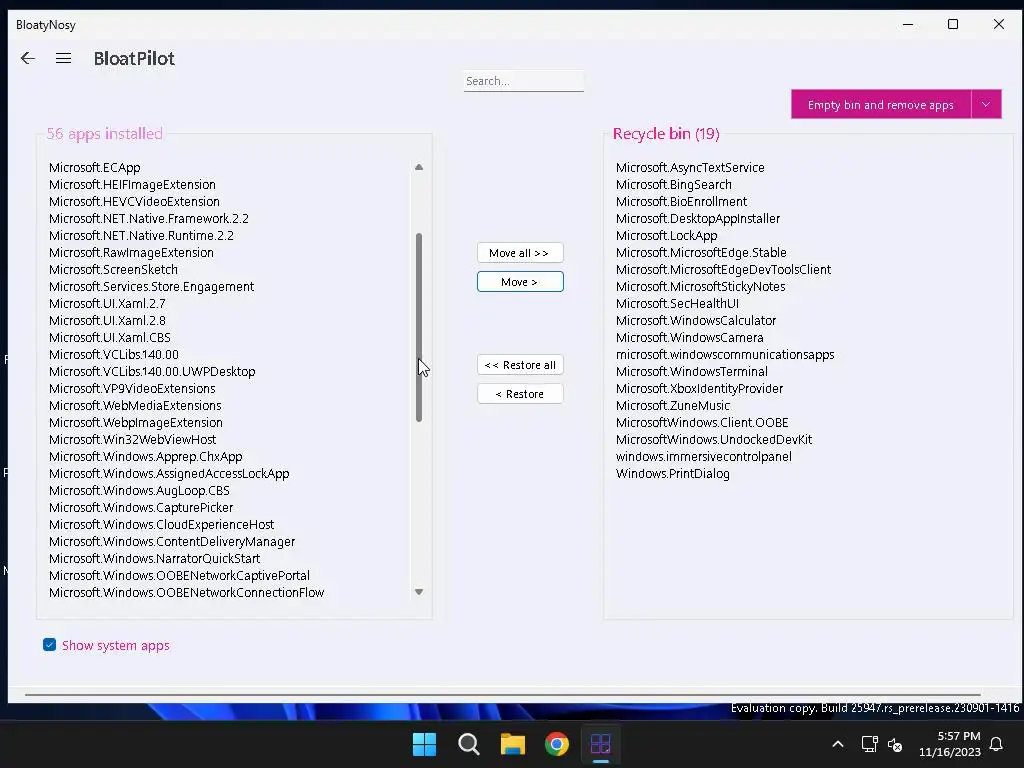Select Microsoft.Windows.OOBENetworkCaptivePortal entry
Image resolution: width=1024 pixels, height=768 pixels.
pos(180,575)
